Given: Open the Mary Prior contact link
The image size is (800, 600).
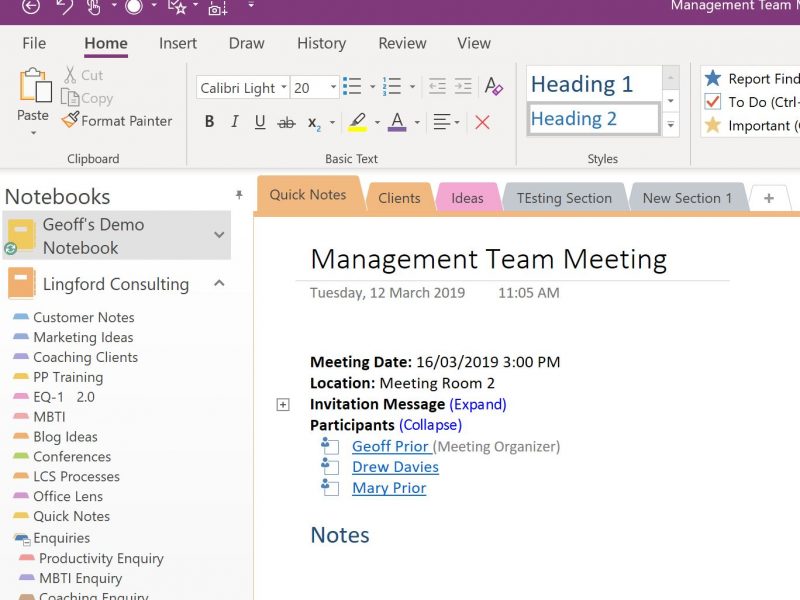Looking at the screenshot, I should coord(389,488).
